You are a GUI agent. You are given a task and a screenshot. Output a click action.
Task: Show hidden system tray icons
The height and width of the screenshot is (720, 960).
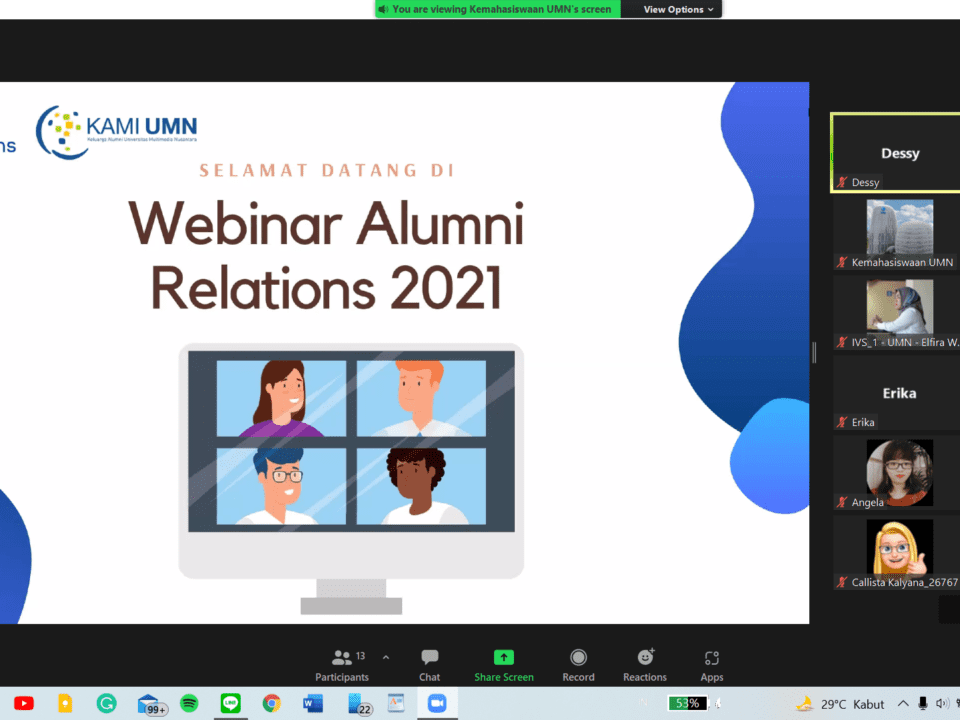tap(903, 704)
